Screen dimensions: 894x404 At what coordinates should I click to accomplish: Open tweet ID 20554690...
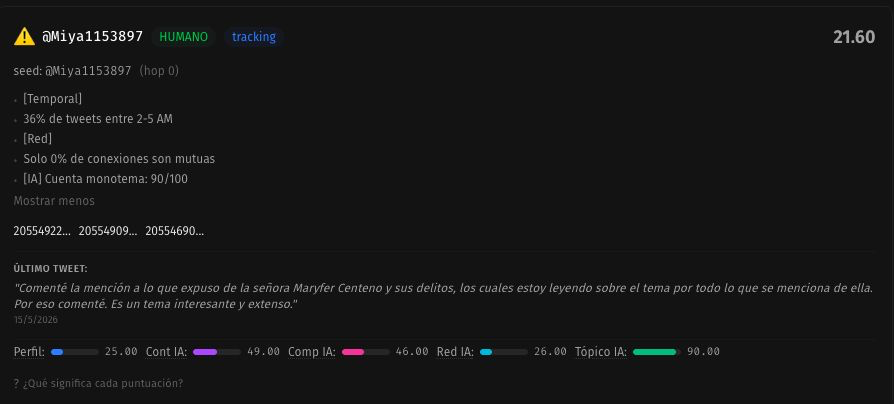pyautogui.click(x=174, y=231)
